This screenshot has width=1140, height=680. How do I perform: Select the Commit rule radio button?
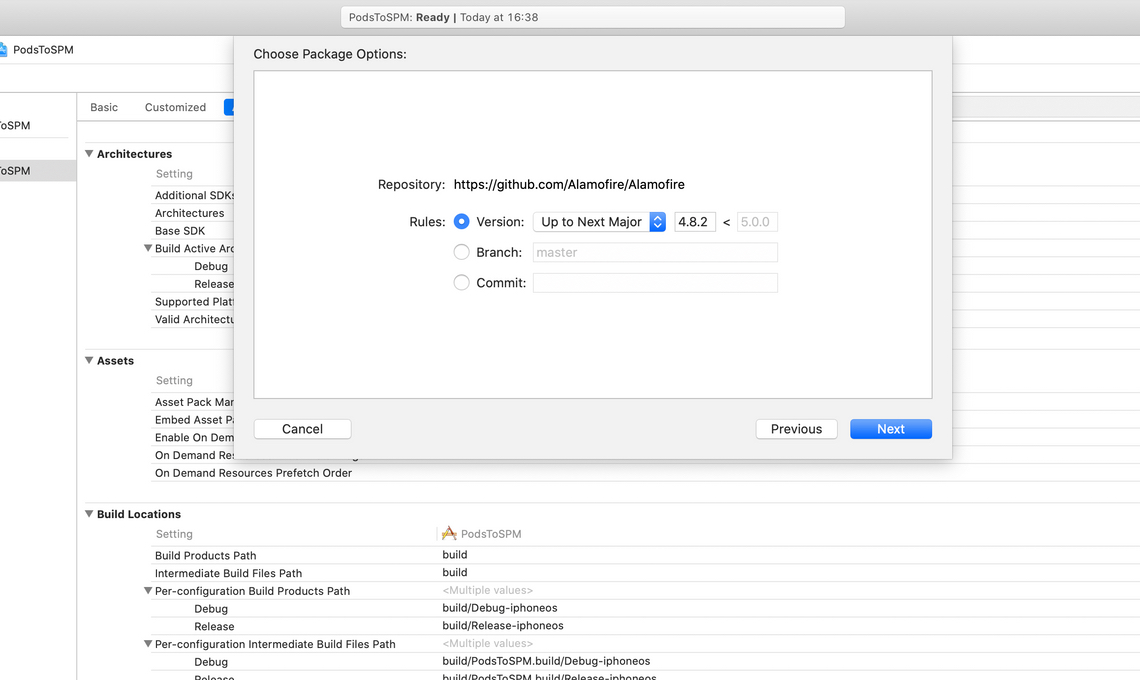click(x=462, y=282)
